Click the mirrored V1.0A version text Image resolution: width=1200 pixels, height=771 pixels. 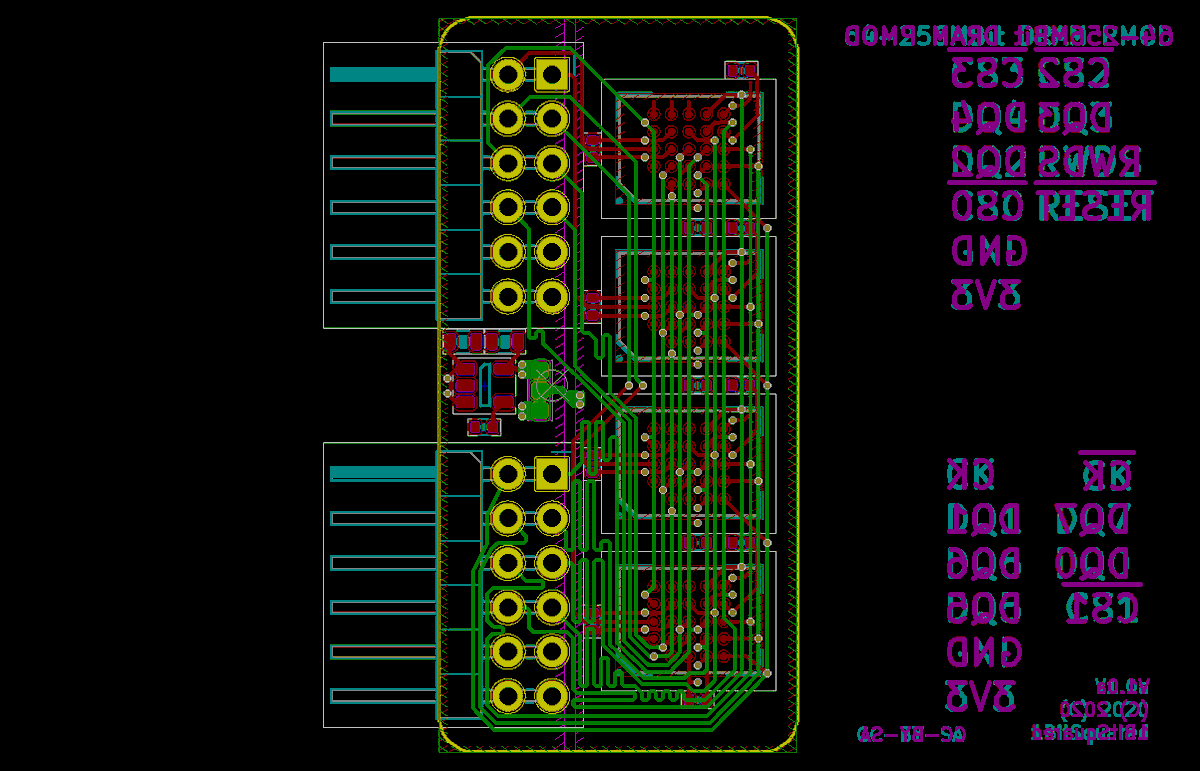pos(1122,687)
